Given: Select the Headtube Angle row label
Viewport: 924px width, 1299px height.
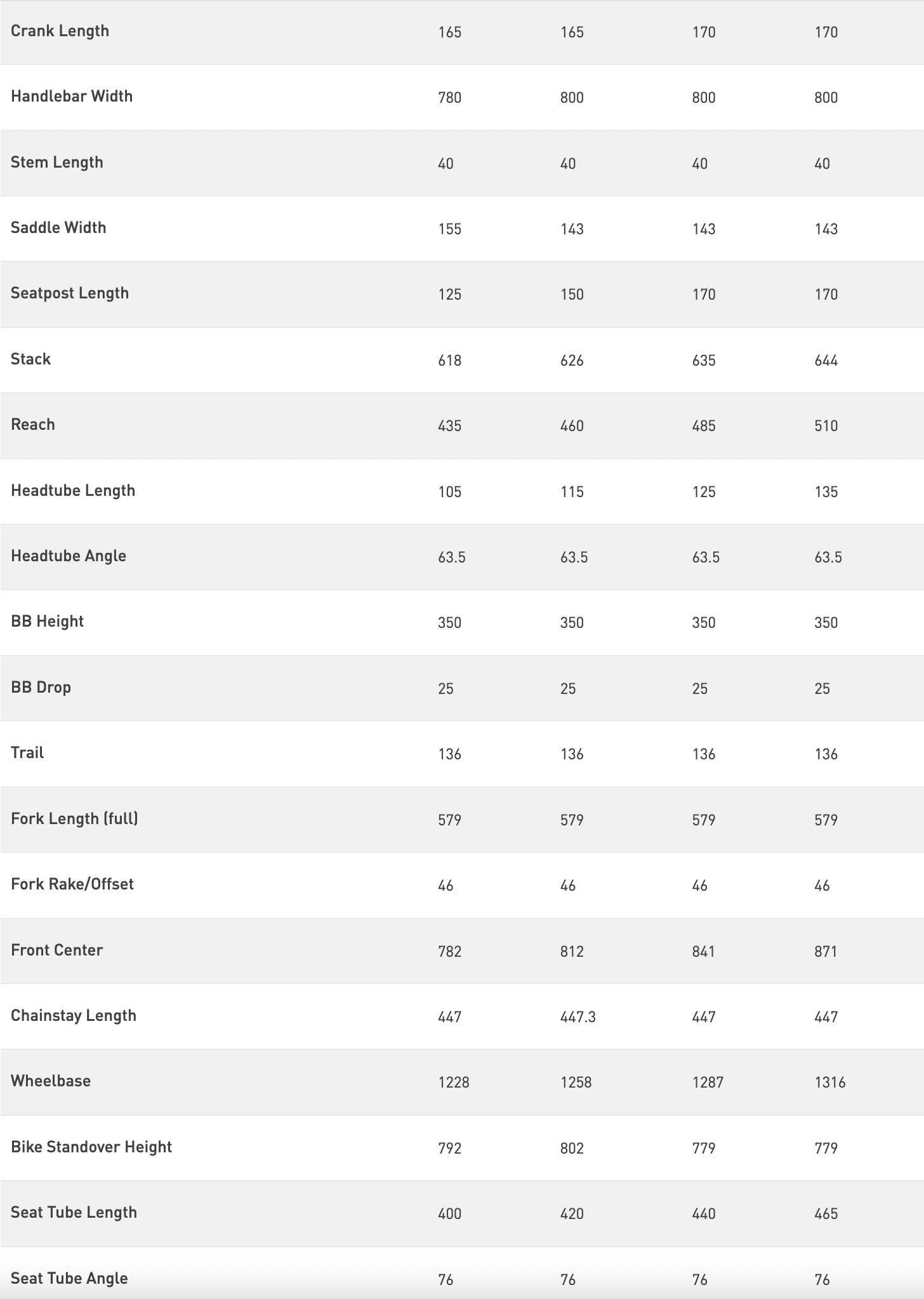Looking at the screenshot, I should point(69,556).
